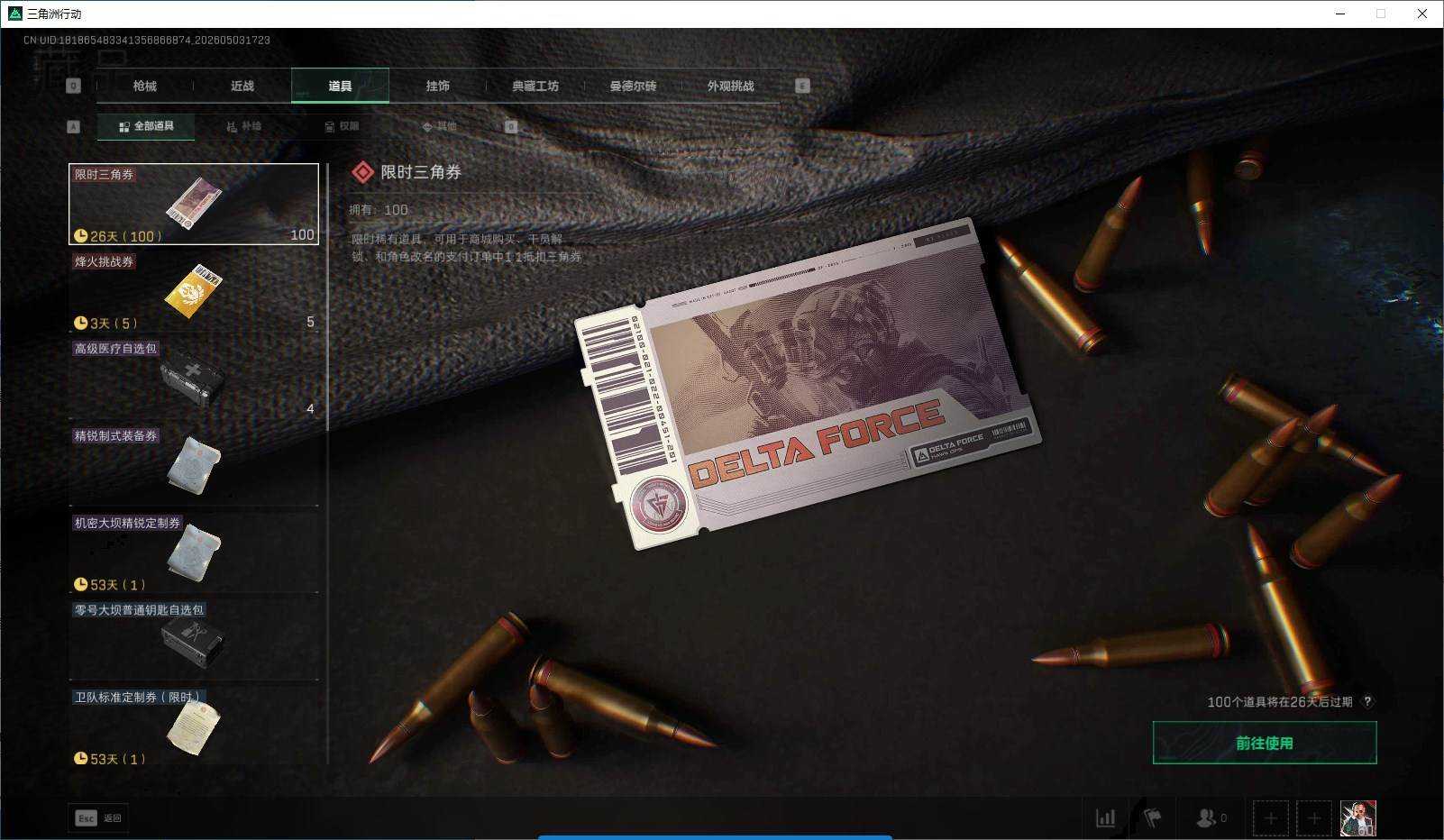Viewport: 1444px width, 840px height.
Task: Open the player avatar portrait
Action: point(1357,818)
